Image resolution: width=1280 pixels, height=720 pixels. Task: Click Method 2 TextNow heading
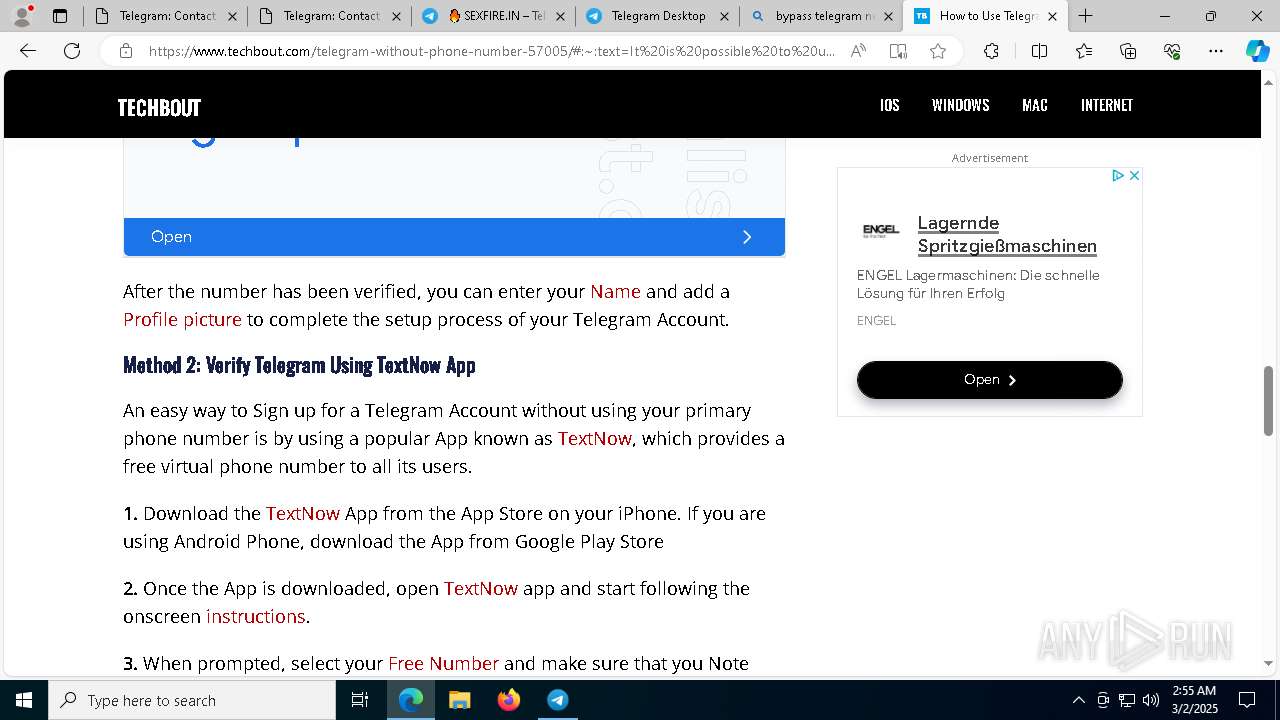[299, 365]
